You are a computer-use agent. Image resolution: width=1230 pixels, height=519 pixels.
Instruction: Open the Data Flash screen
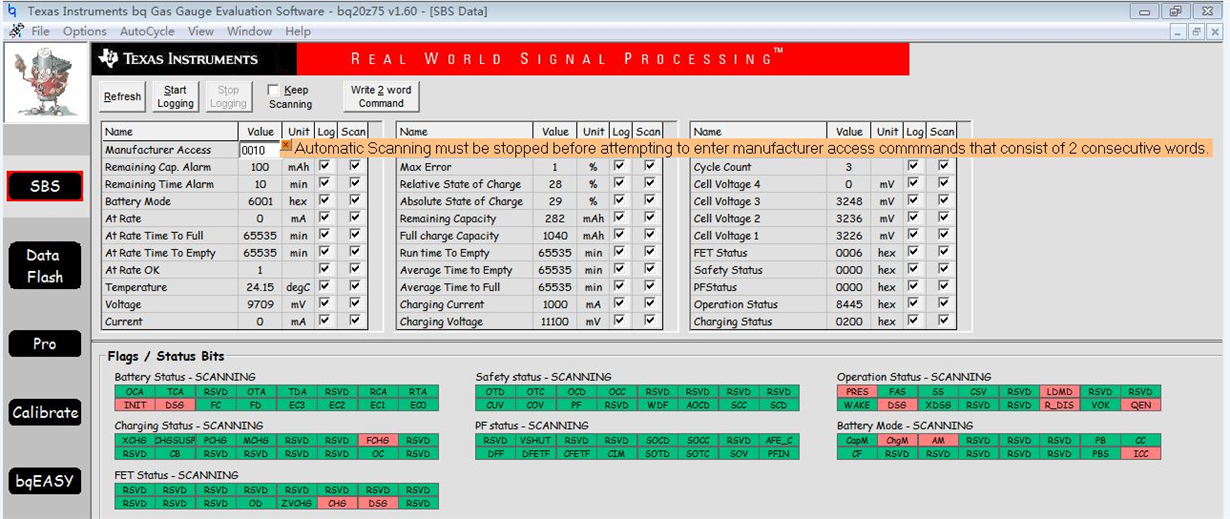click(x=45, y=266)
